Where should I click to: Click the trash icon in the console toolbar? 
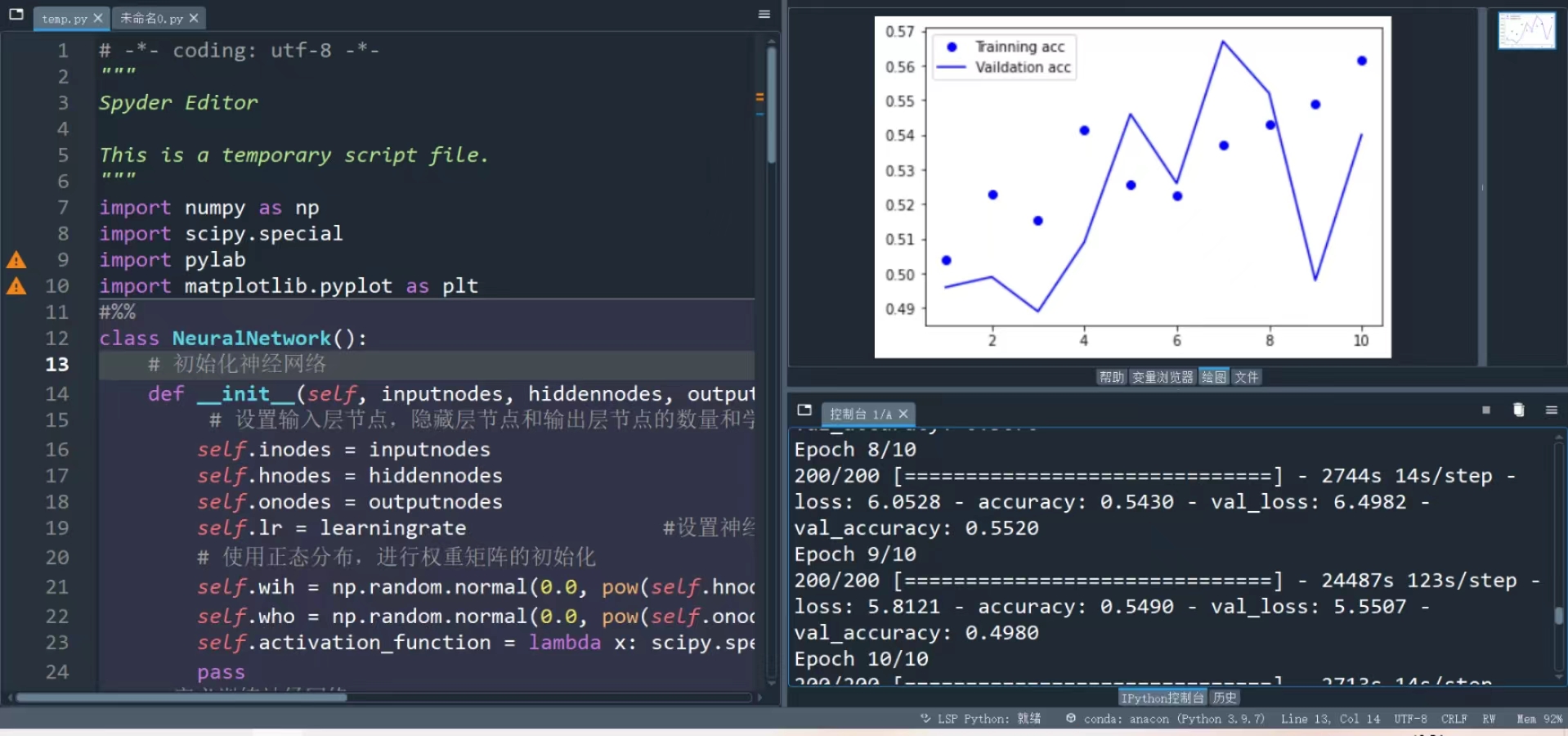point(1519,410)
